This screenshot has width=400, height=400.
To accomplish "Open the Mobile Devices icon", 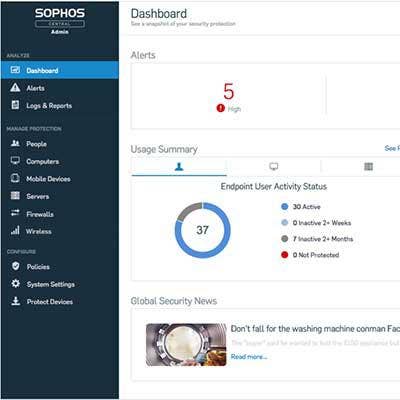I will [15, 178].
